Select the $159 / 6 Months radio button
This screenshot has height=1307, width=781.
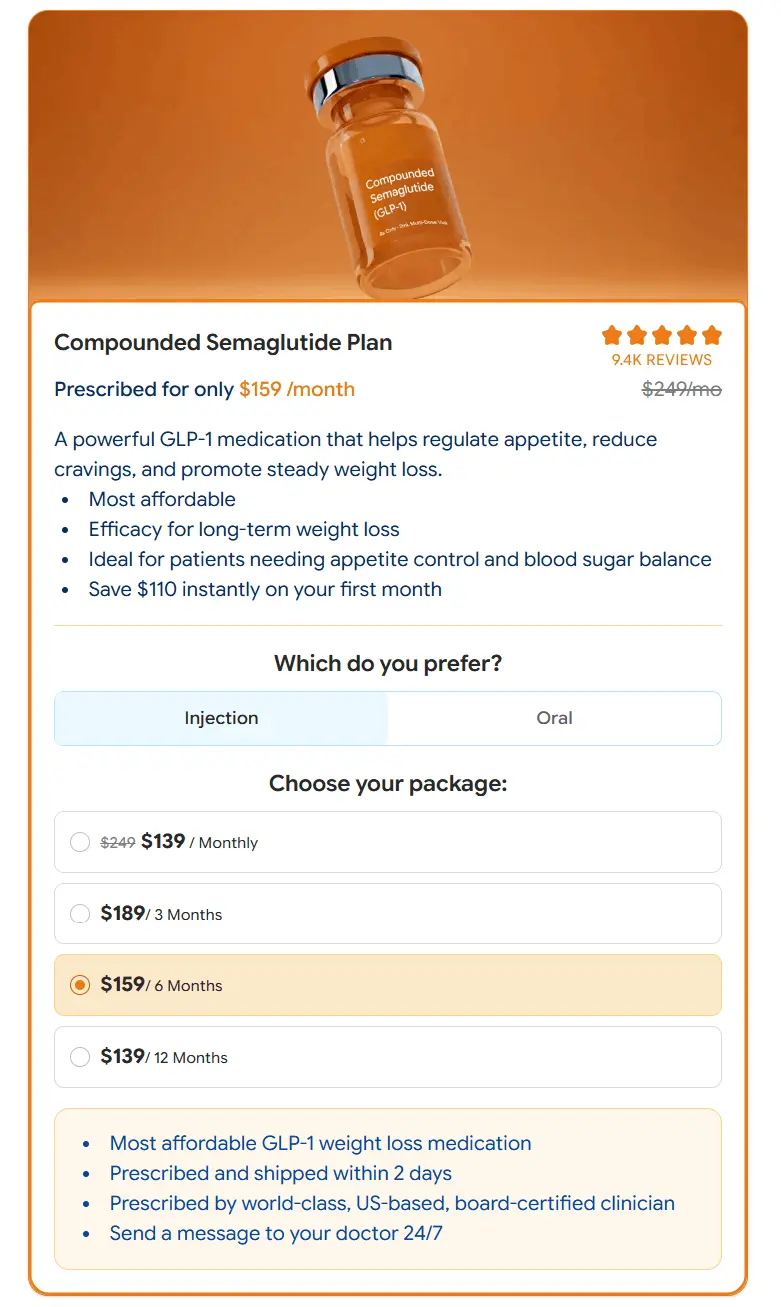(x=80, y=985)
